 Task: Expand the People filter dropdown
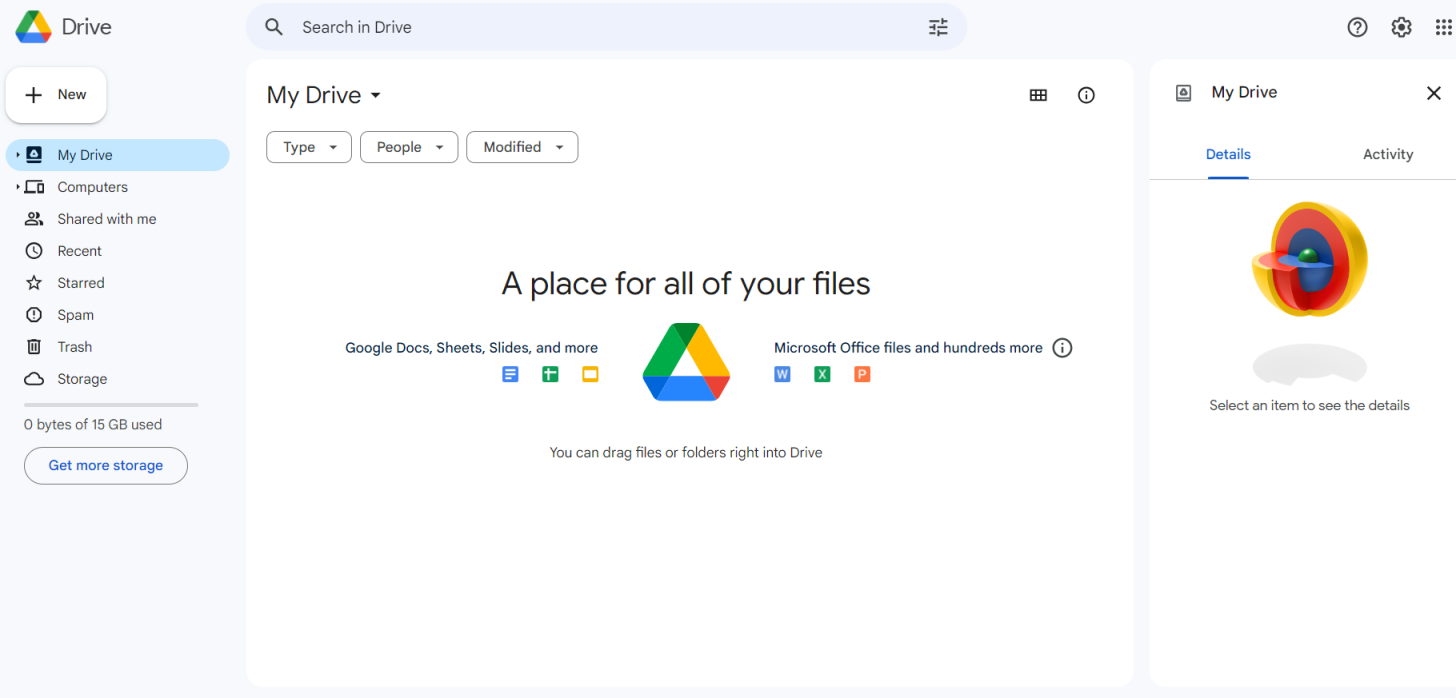(409, 147)
